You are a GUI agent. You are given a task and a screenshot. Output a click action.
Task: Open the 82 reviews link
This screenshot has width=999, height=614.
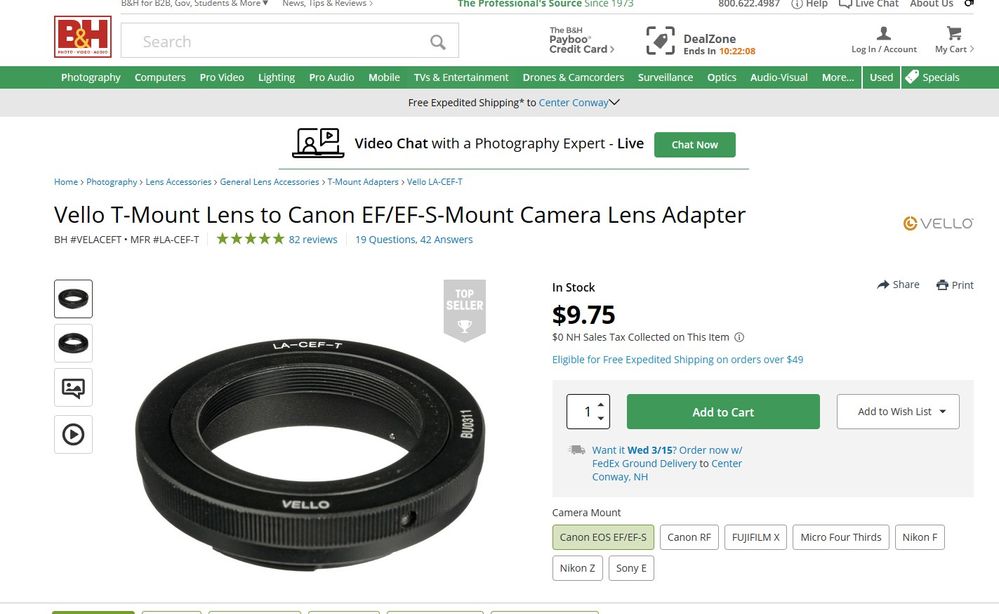pos(313,239)
